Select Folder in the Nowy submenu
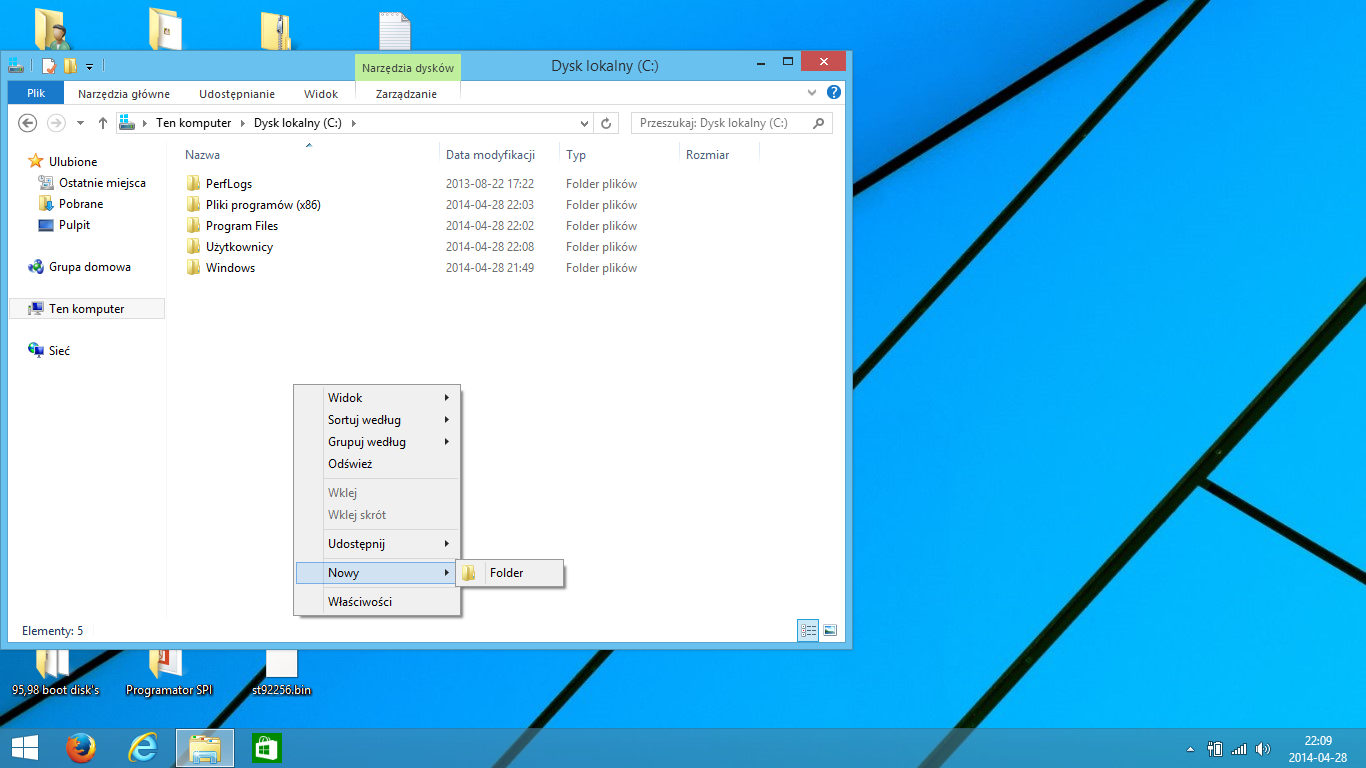1366x768 pixels. pos(506,573)
